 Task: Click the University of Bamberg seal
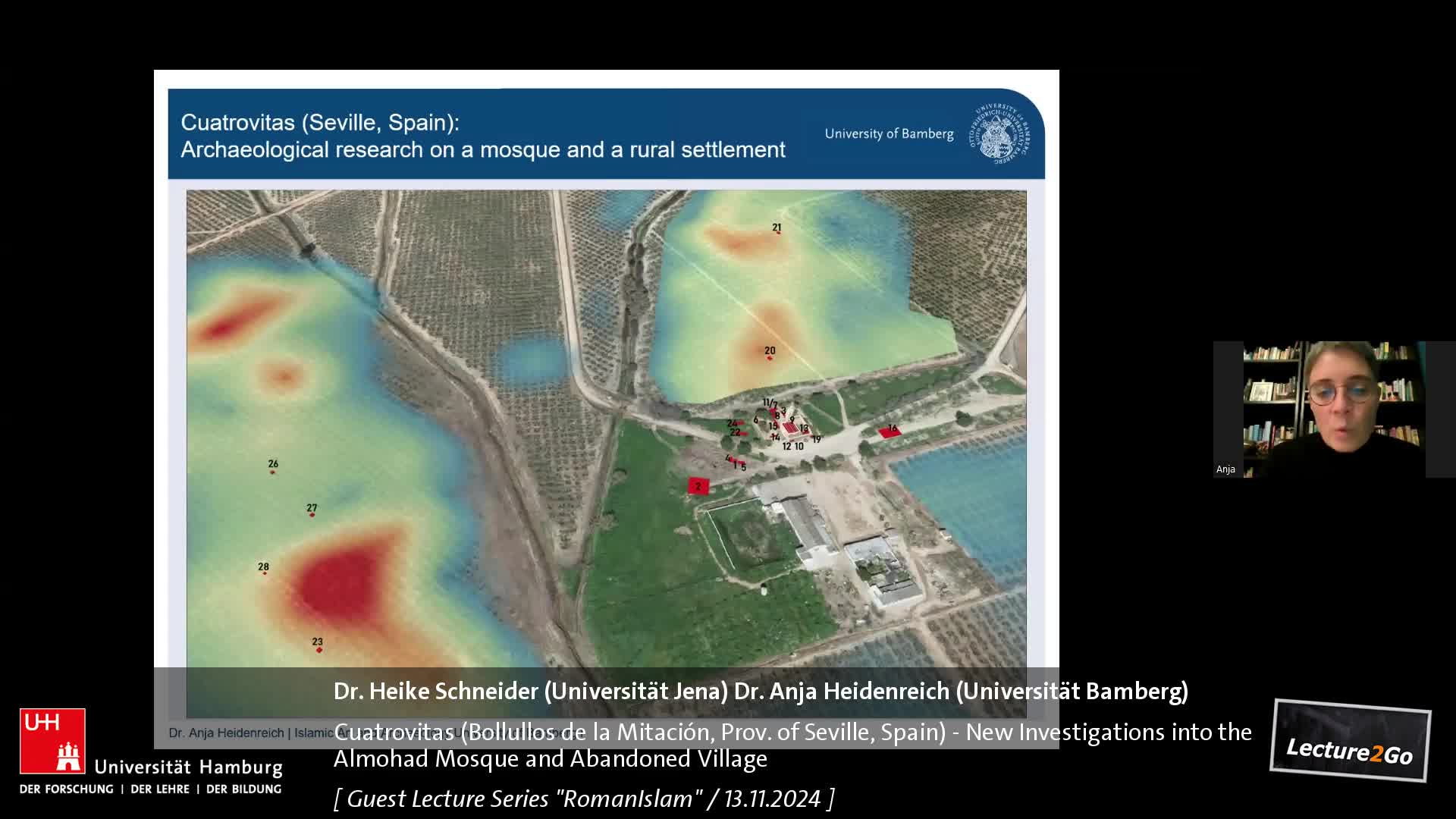999,133
